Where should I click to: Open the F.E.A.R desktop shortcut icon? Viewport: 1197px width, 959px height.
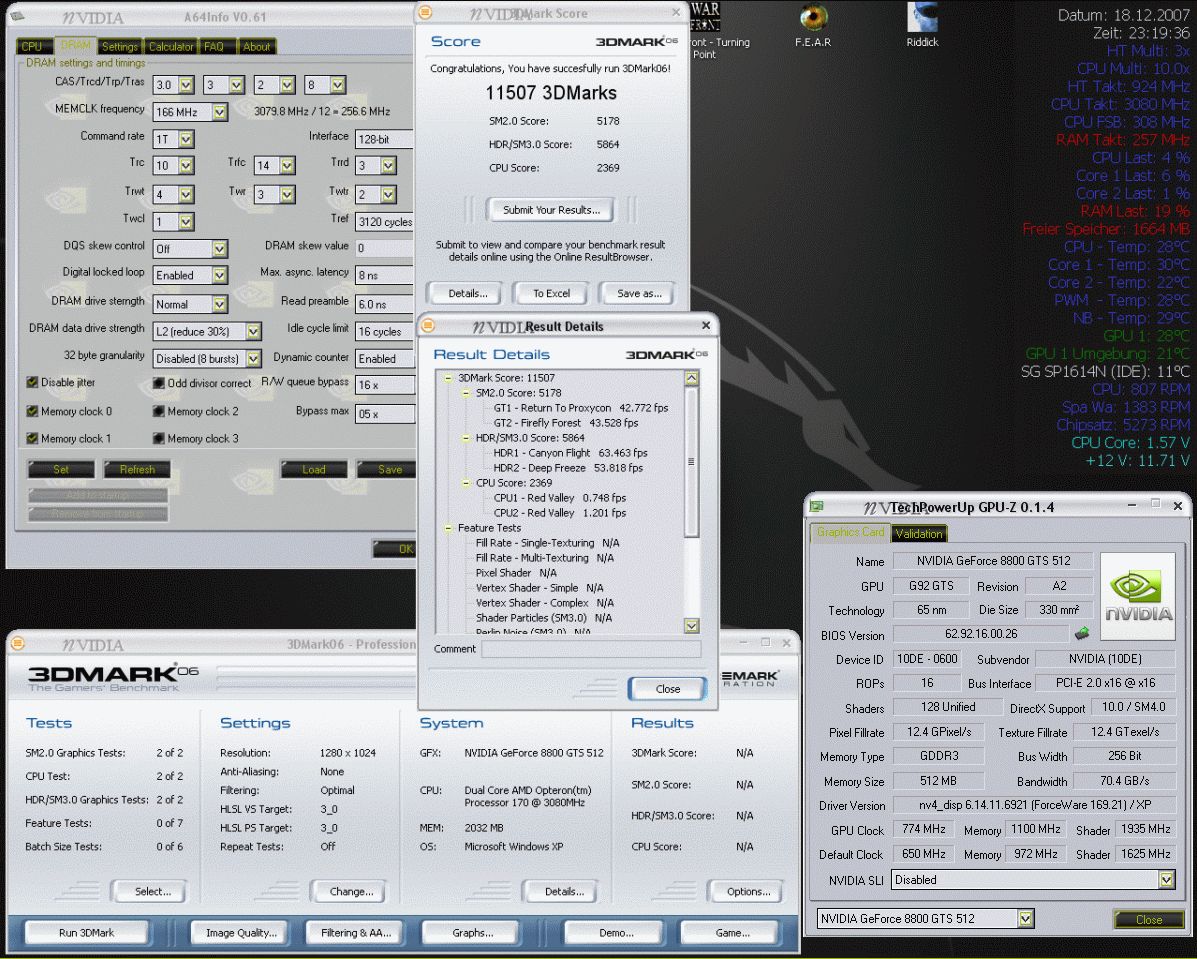pyautogui.click(x=813, y=18)
